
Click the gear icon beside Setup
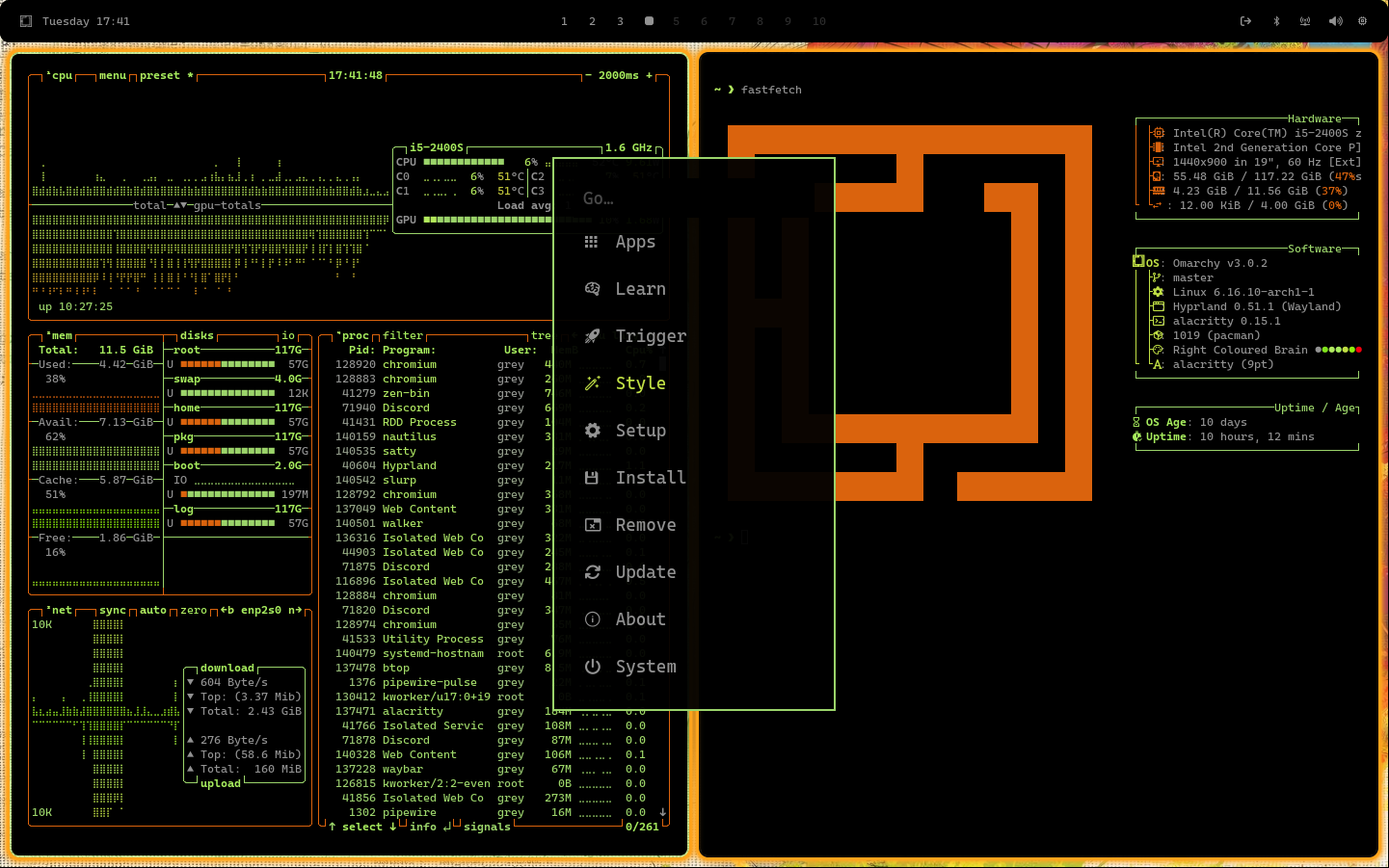[592, 431]
